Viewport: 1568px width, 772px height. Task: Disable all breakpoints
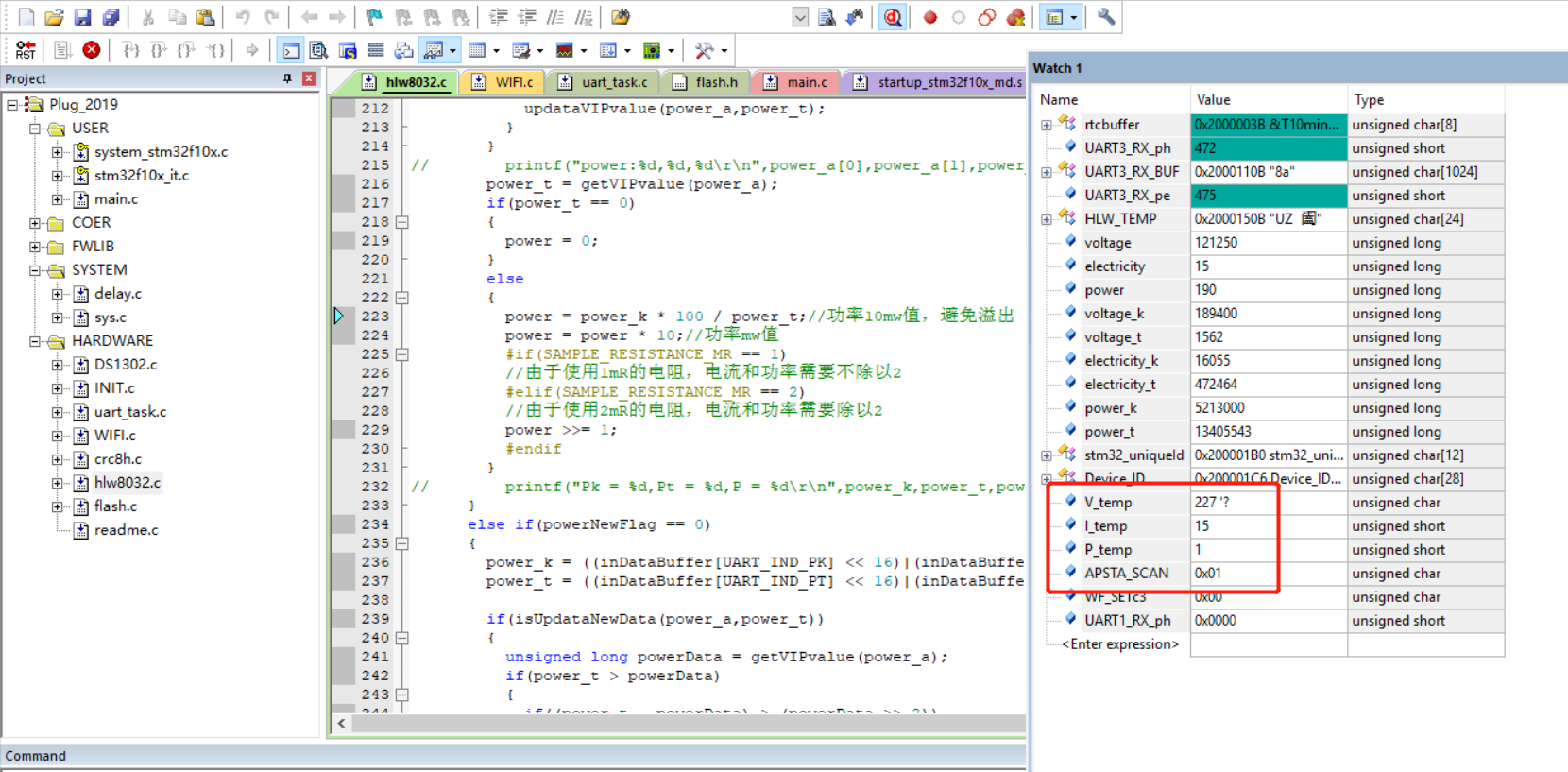coord(987,17)
